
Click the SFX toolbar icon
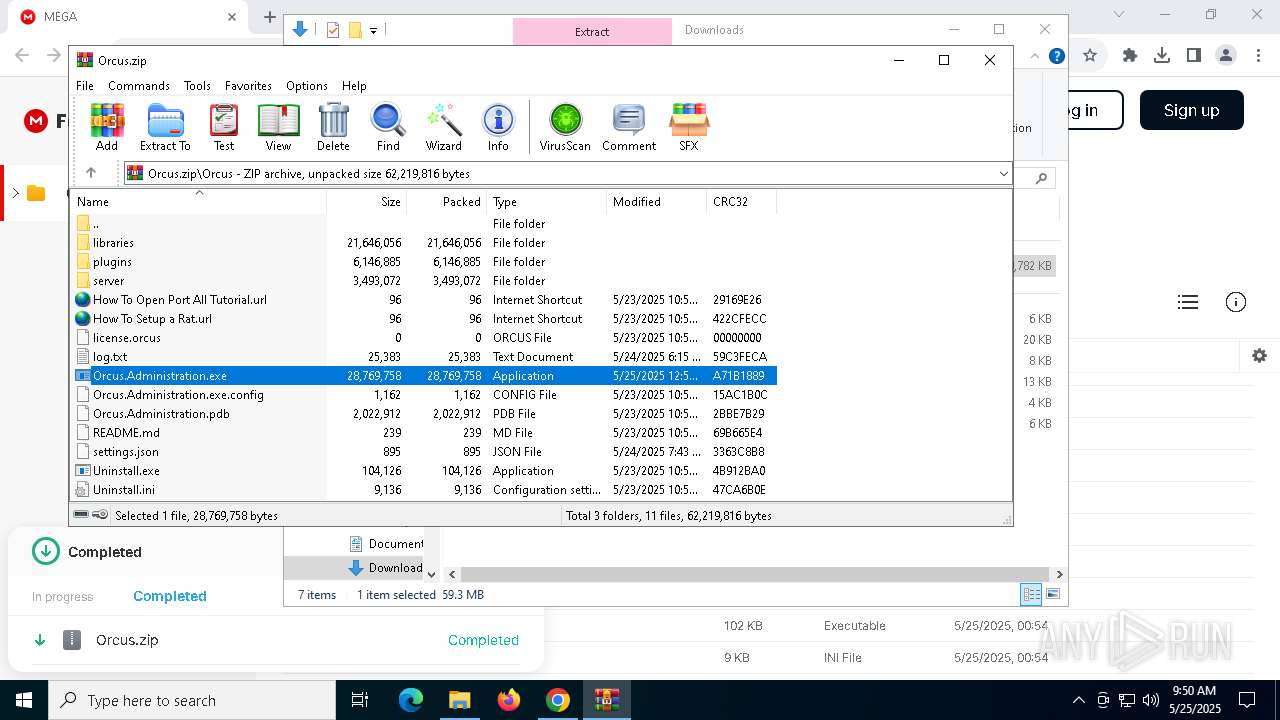689,127
